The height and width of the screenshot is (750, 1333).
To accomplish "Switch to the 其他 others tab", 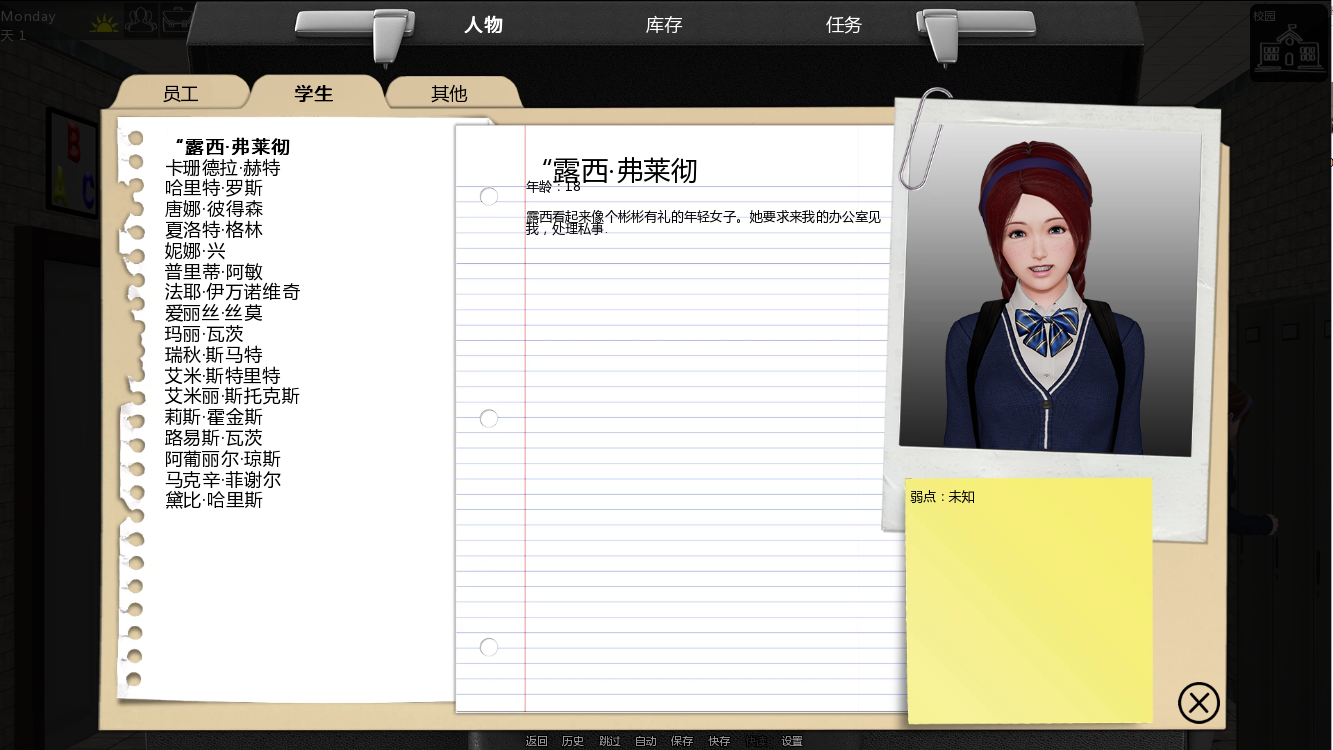I will 449,94.
